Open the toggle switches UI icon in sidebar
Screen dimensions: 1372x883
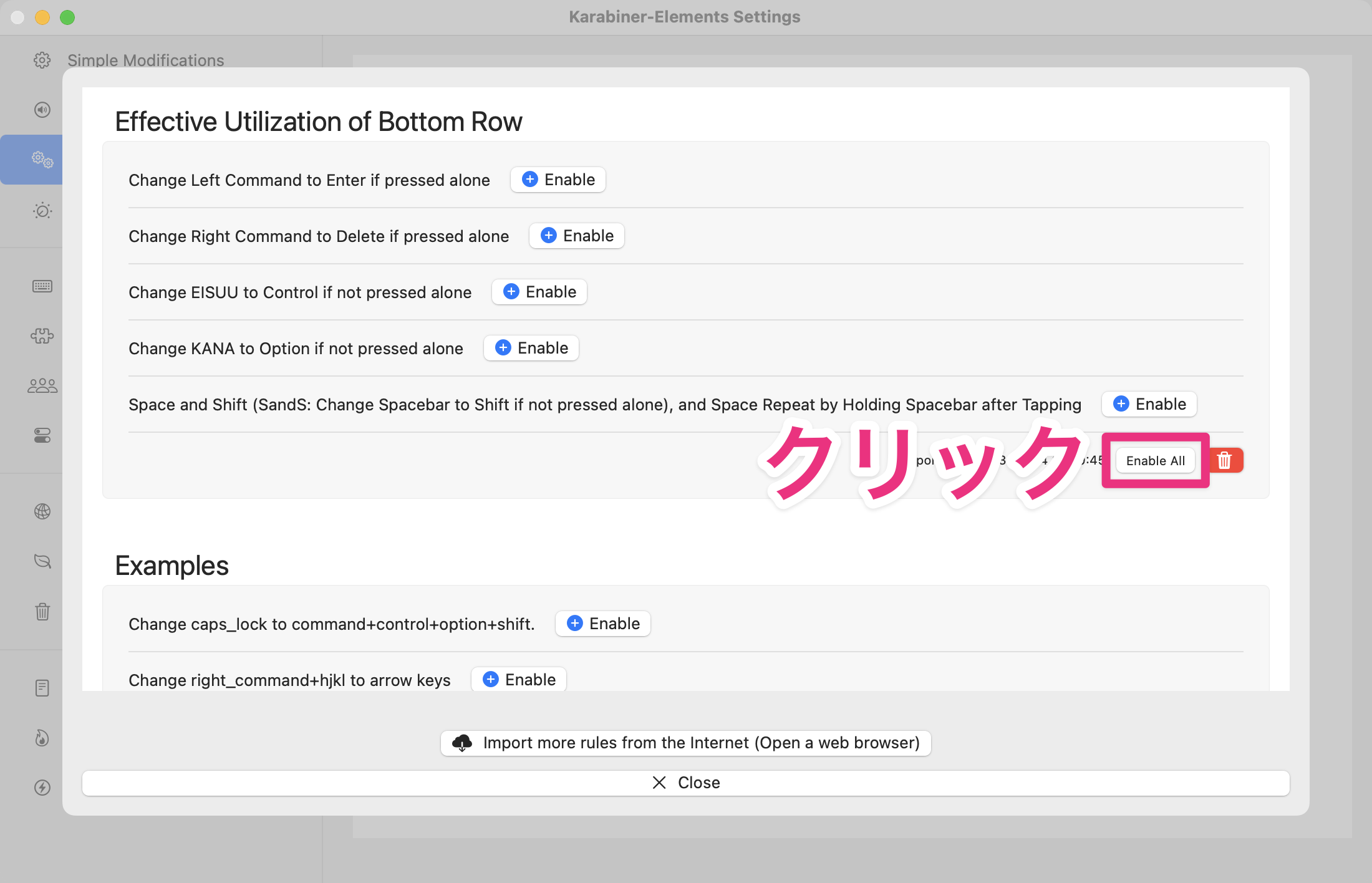[x=42, y=435]
